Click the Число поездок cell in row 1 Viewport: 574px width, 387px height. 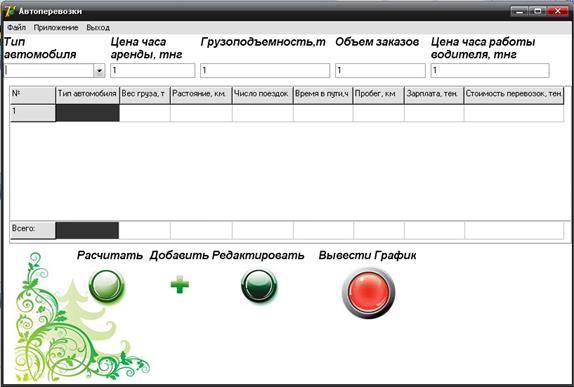point(262,113)
